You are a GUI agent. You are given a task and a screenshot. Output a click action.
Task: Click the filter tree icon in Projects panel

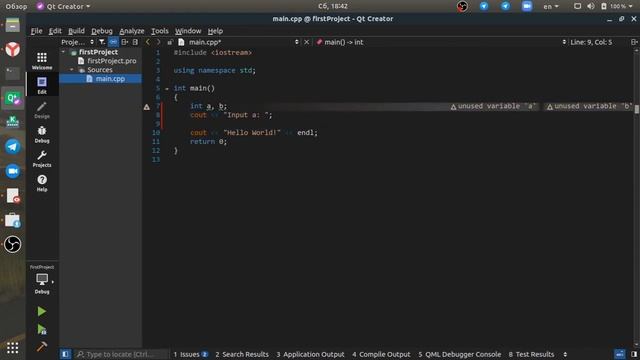click(102, 42)
